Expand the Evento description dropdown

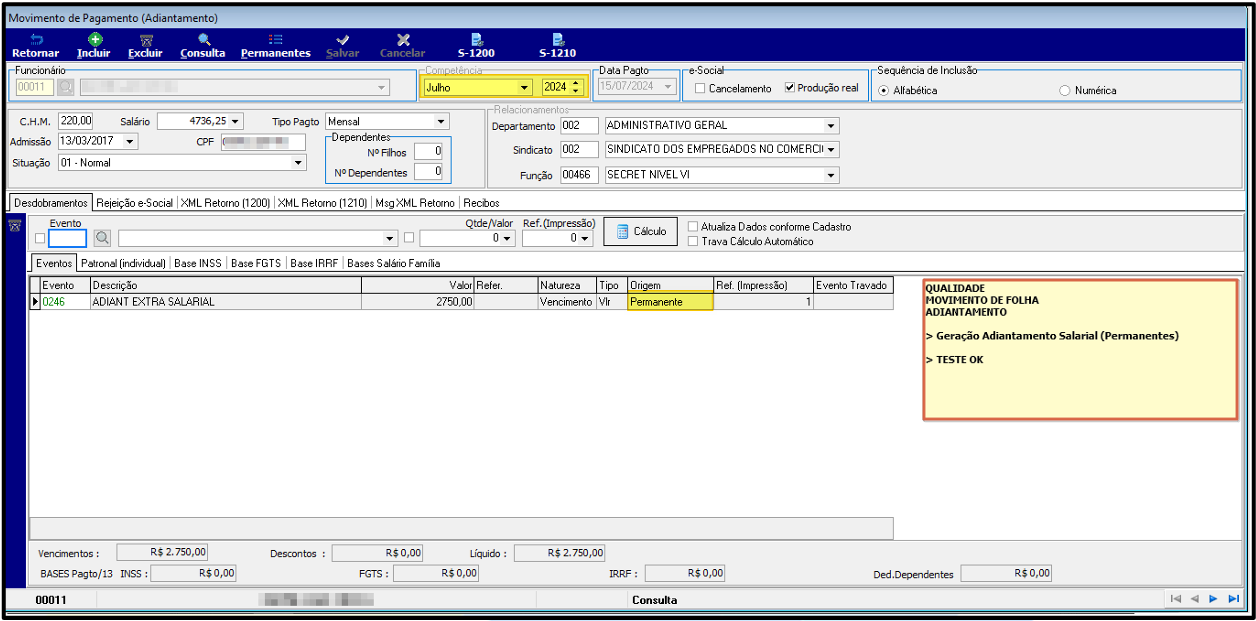pos(391,238)
